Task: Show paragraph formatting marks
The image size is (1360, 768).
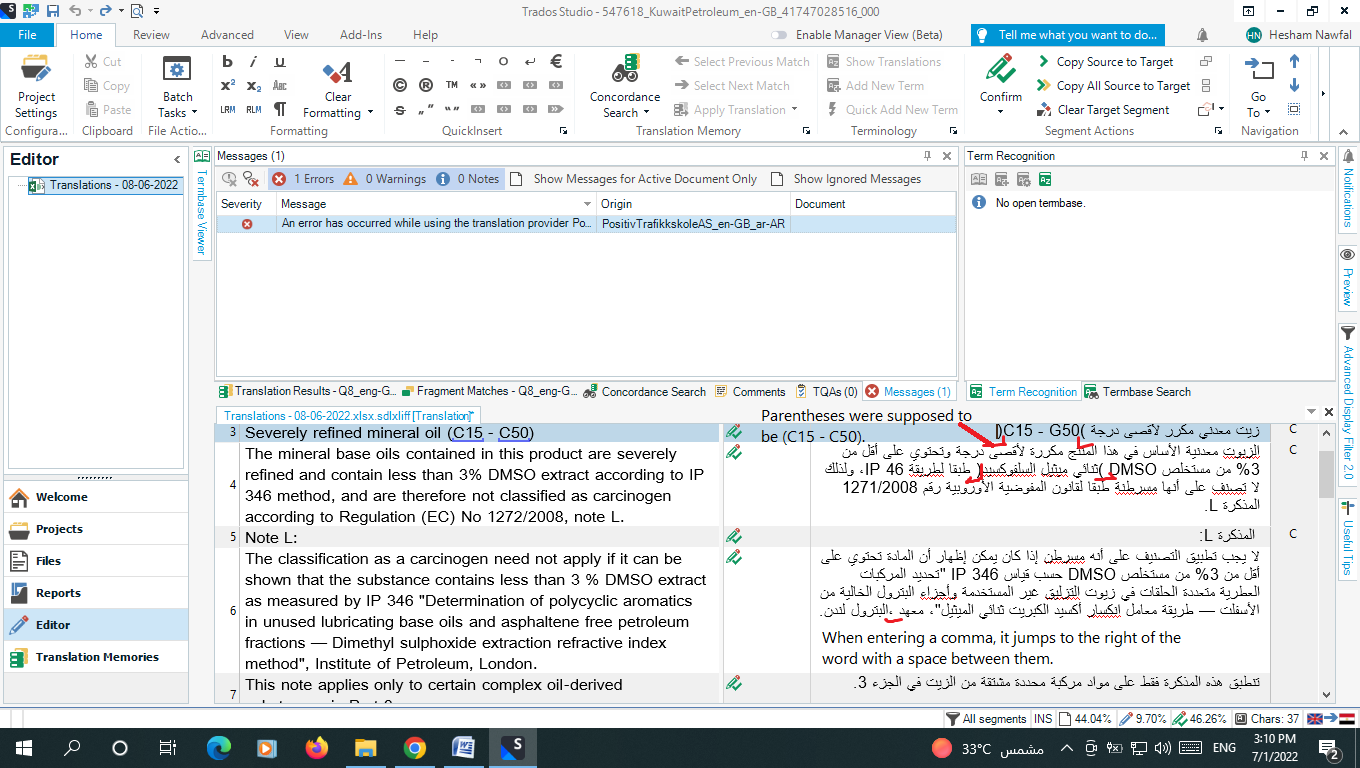Action: tap(281, 110)
